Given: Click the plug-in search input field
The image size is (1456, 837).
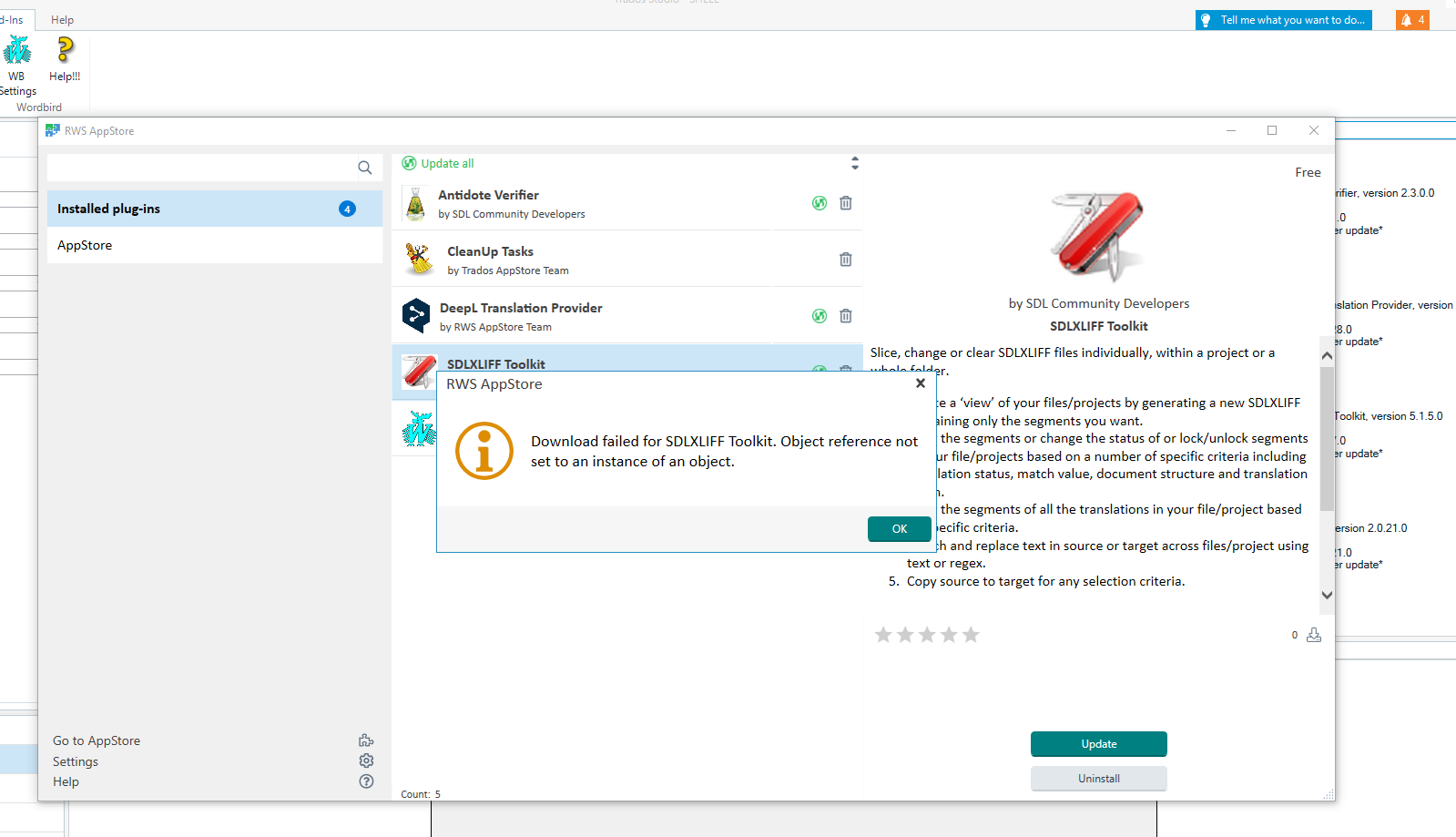Looking at the screenshot, I should [200, 168].
